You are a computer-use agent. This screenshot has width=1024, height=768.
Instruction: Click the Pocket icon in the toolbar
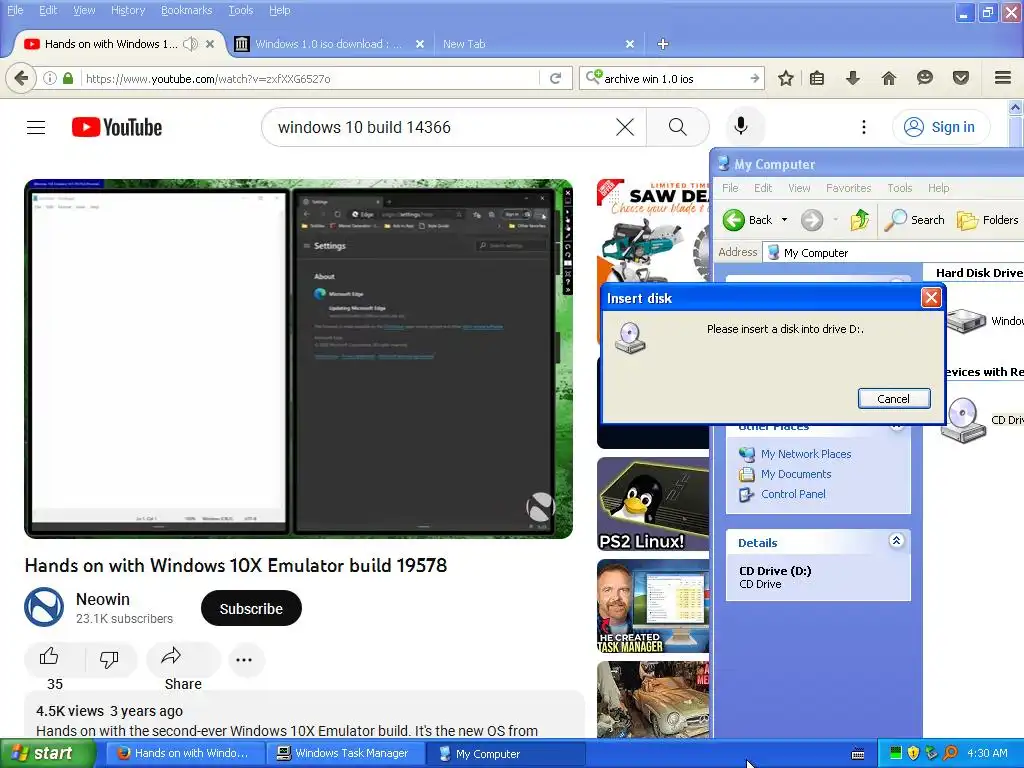tap(961, 78)
